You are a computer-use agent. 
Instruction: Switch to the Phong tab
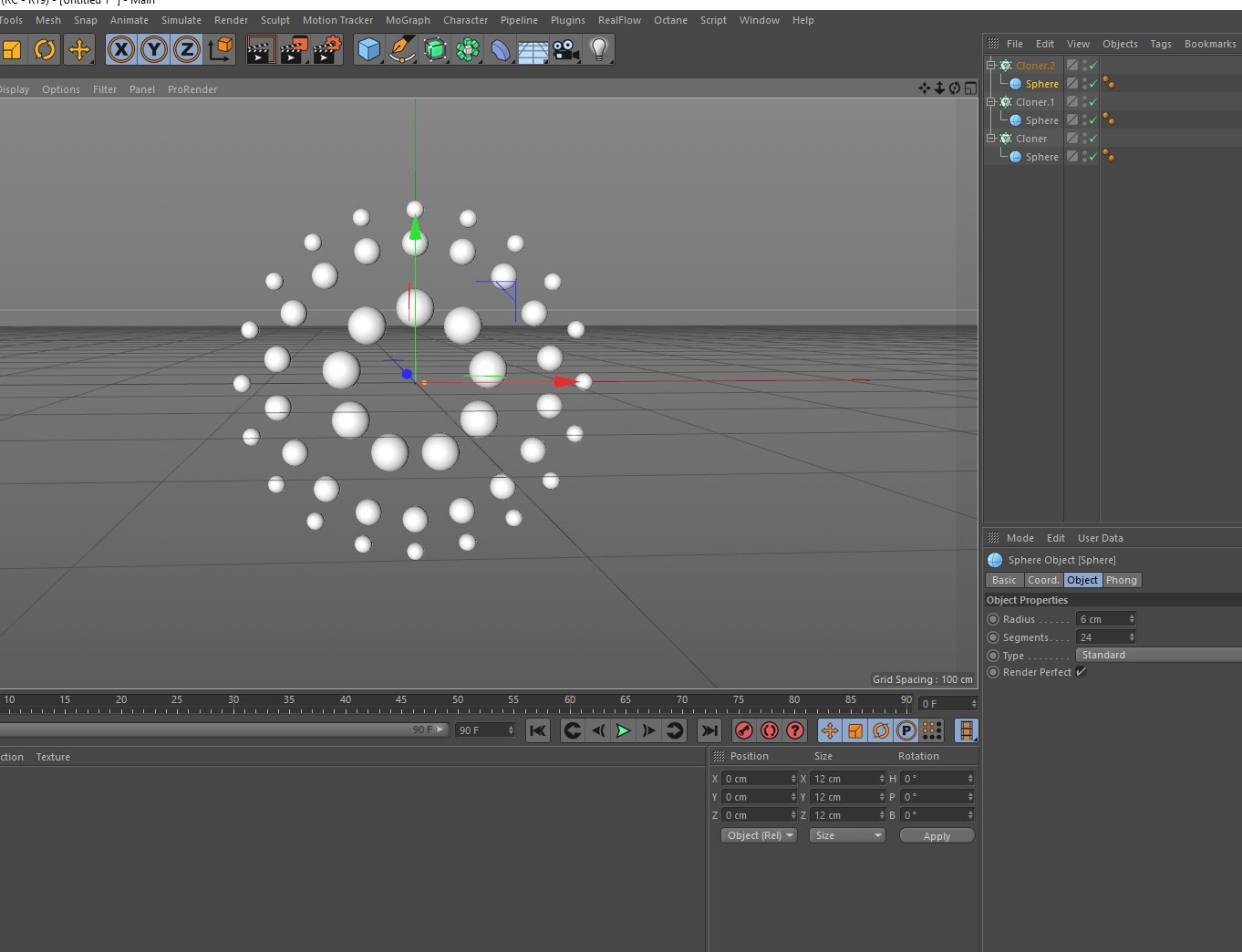pyautogui.click(x=1122, y=580)
